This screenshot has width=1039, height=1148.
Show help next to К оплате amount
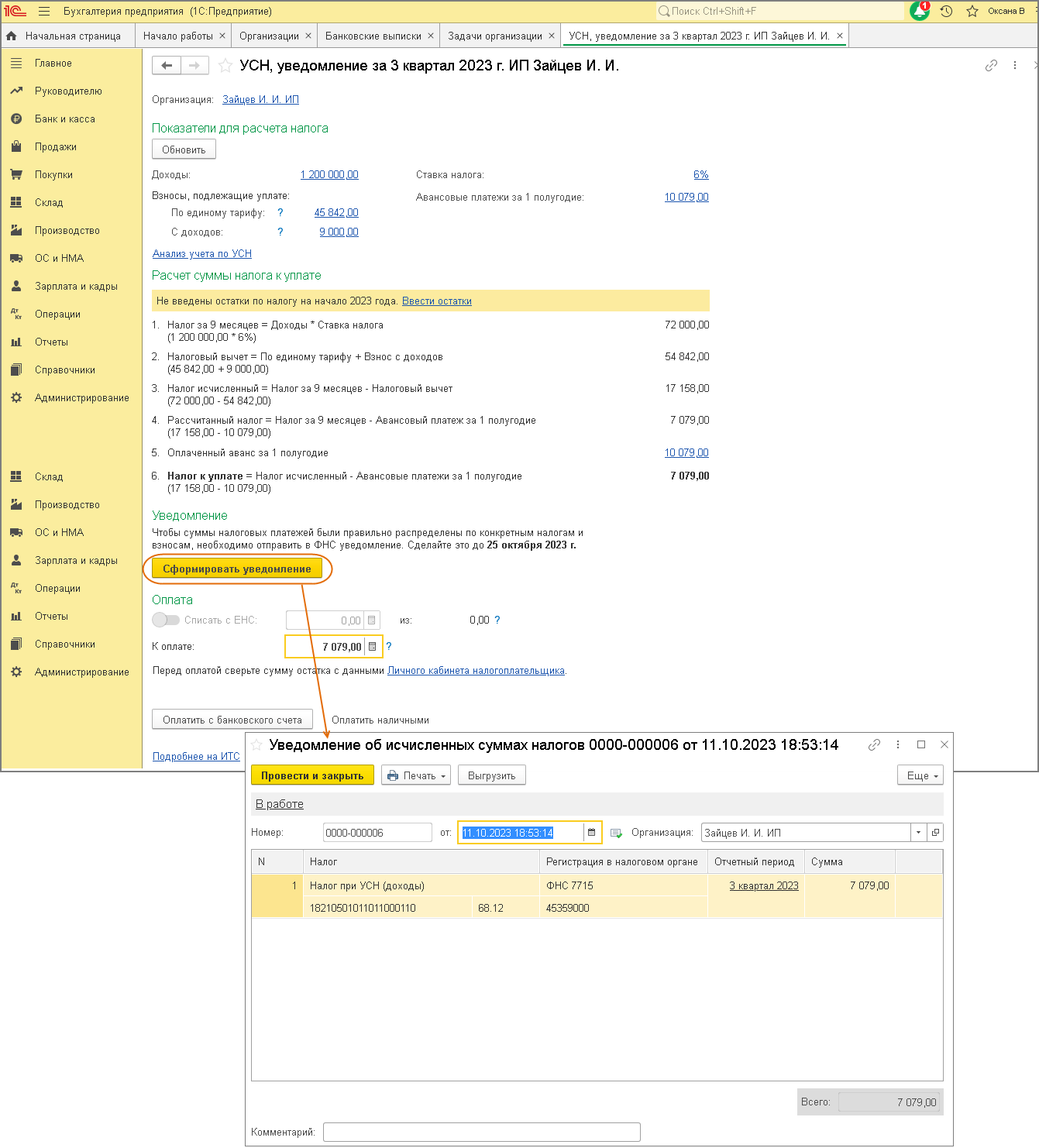[389, 646]
